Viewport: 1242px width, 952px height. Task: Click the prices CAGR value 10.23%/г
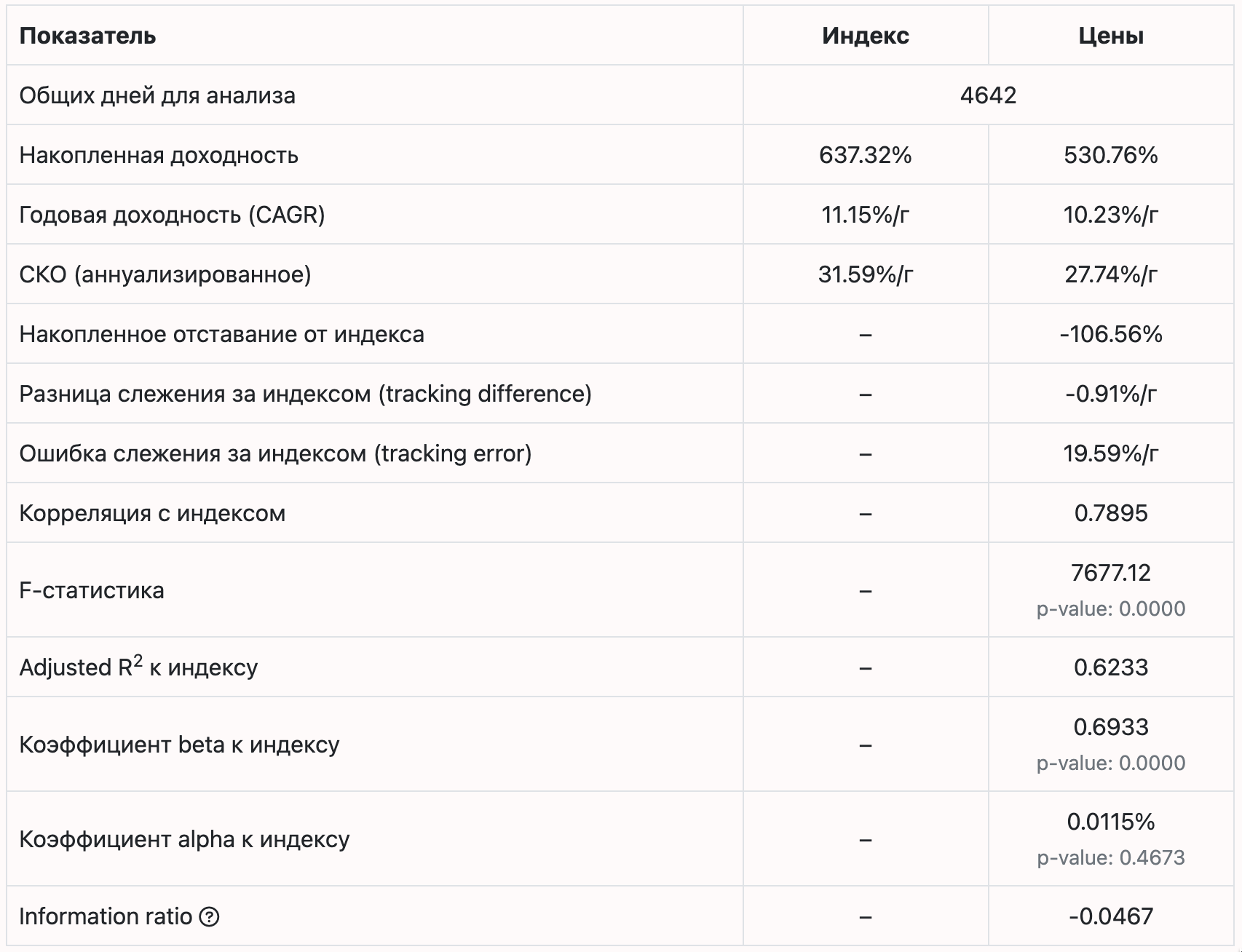pos(1111,215)
